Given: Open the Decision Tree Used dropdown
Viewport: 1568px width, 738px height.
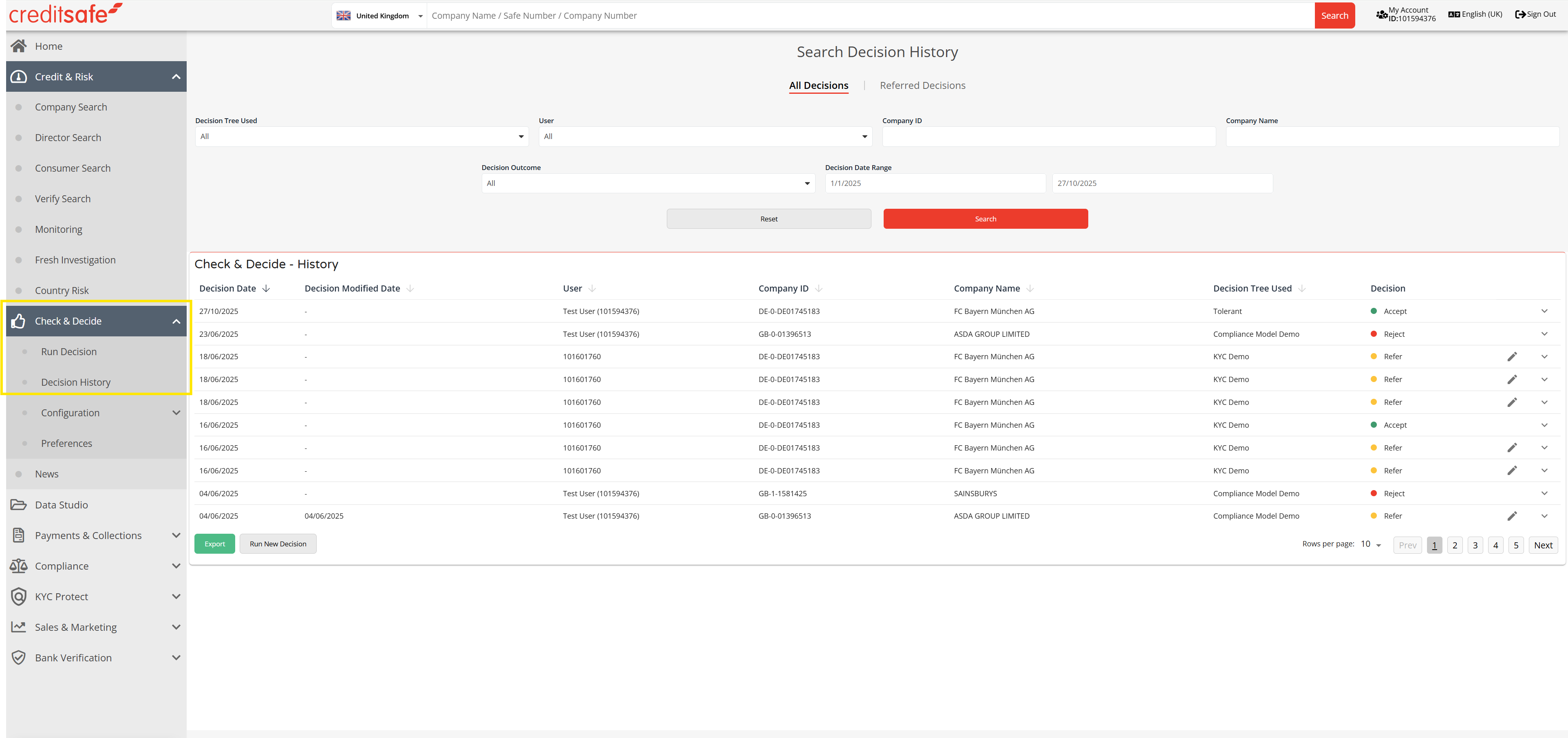Looking at the screenshot, I should 361,137.
